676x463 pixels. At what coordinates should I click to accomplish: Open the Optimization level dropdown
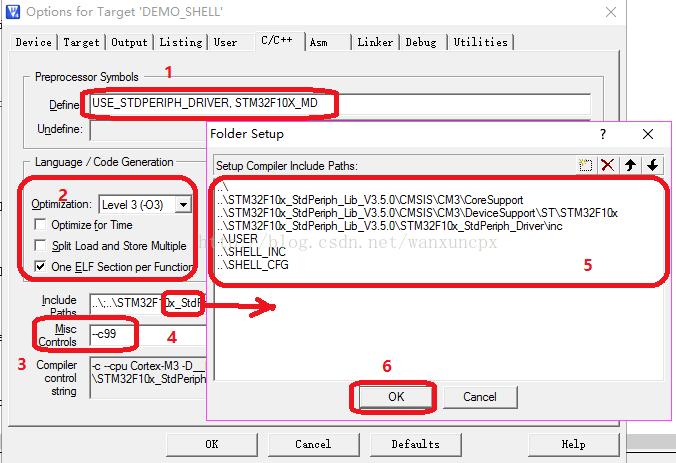[183, 204]
